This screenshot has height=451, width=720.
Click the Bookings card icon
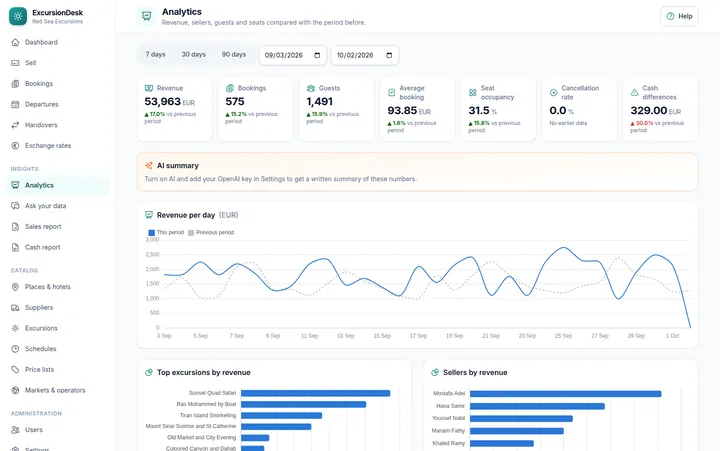pyautogui.click(x=230, y=88)
